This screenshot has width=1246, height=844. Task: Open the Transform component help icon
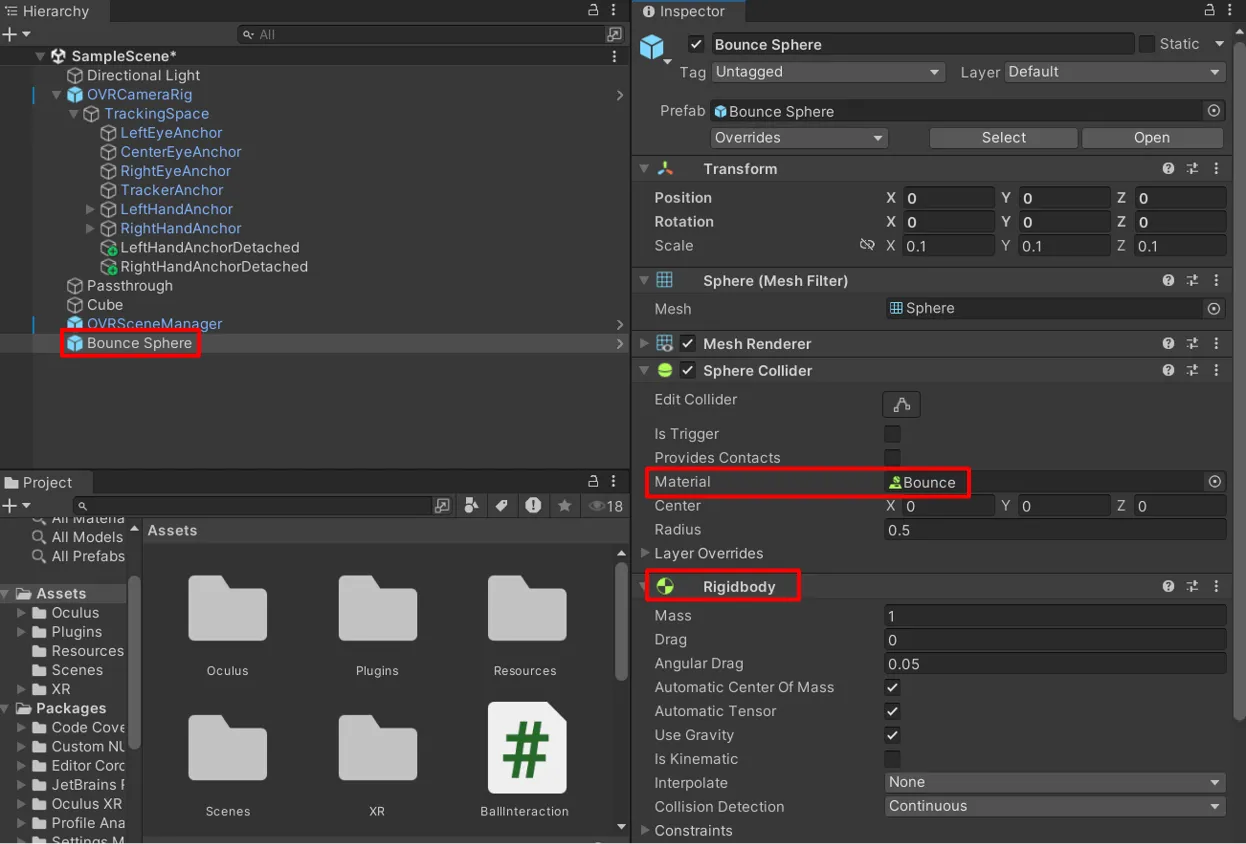[1168, 169]
